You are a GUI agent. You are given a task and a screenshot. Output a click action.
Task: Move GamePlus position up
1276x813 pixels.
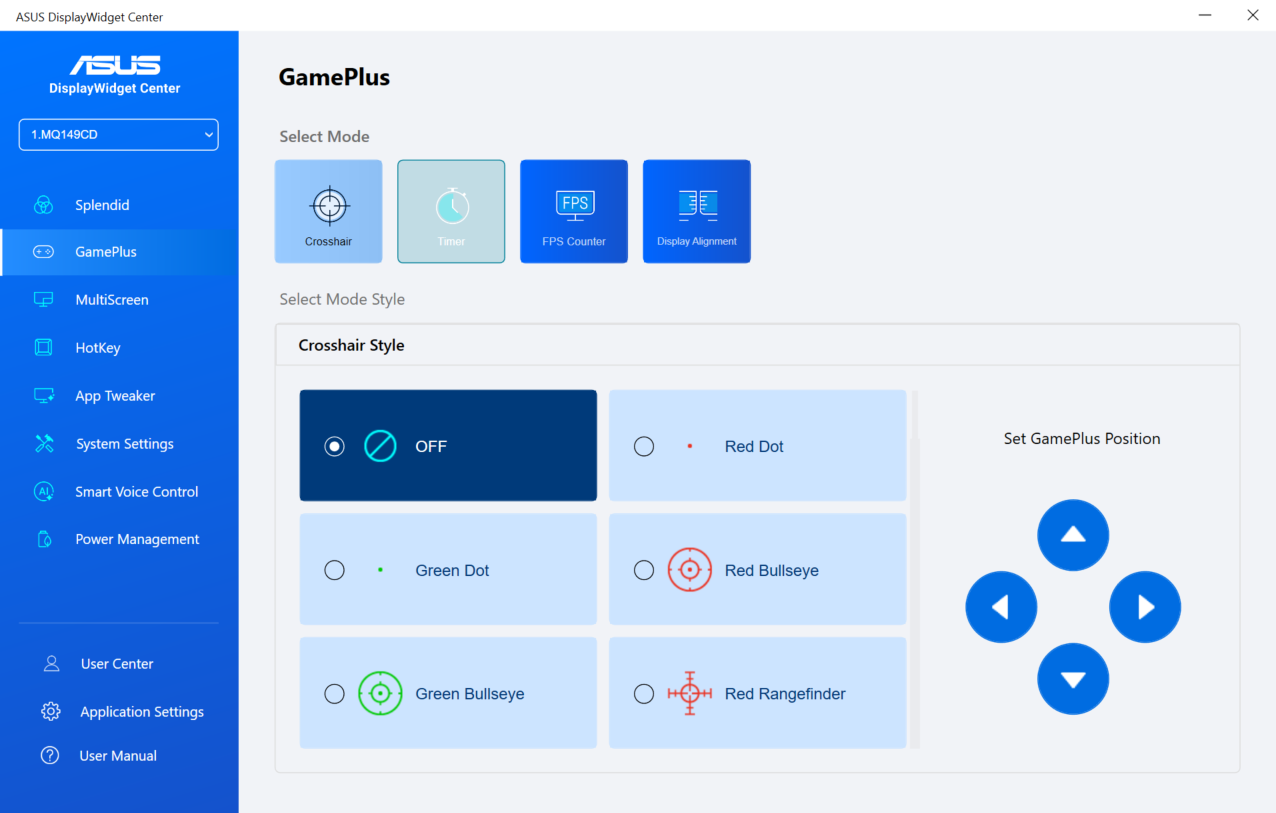(x=1073, y=535)
